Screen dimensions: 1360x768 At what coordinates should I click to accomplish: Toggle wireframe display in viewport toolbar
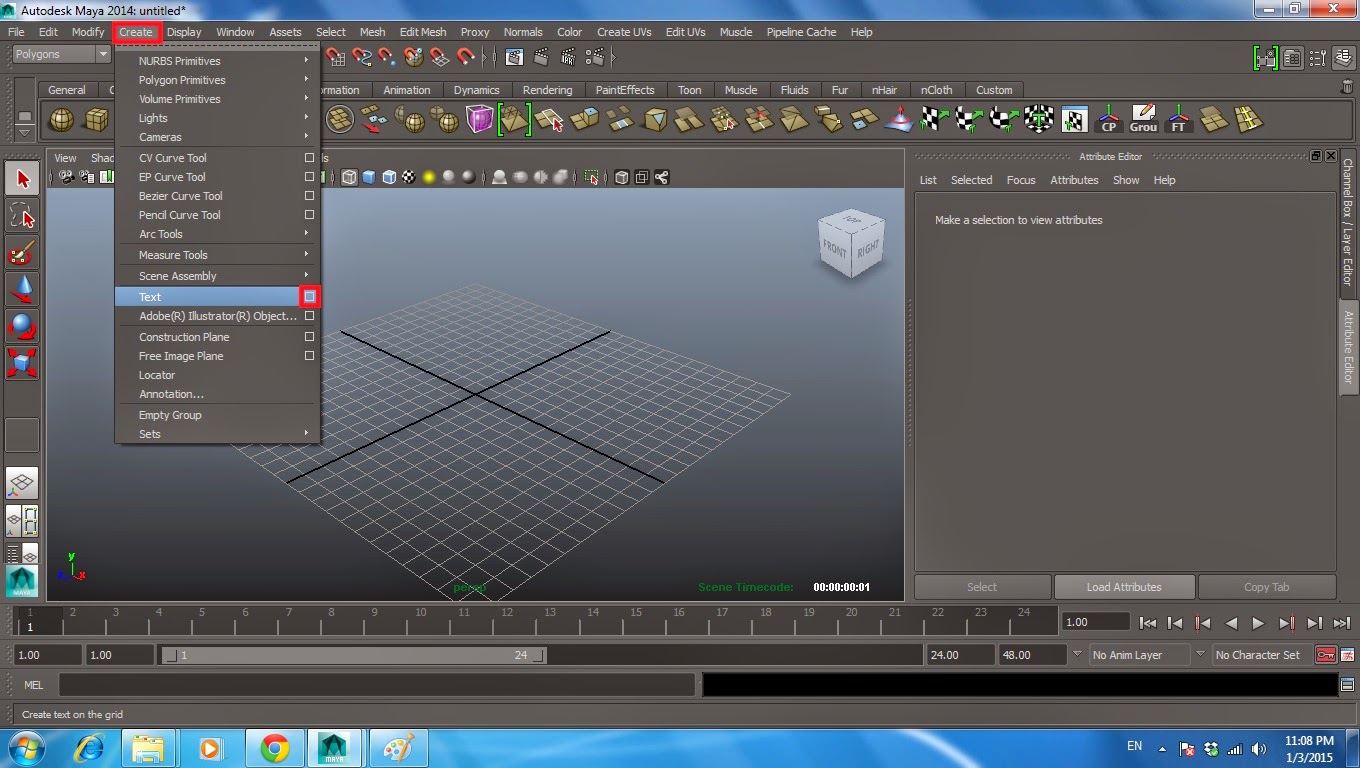349,177
